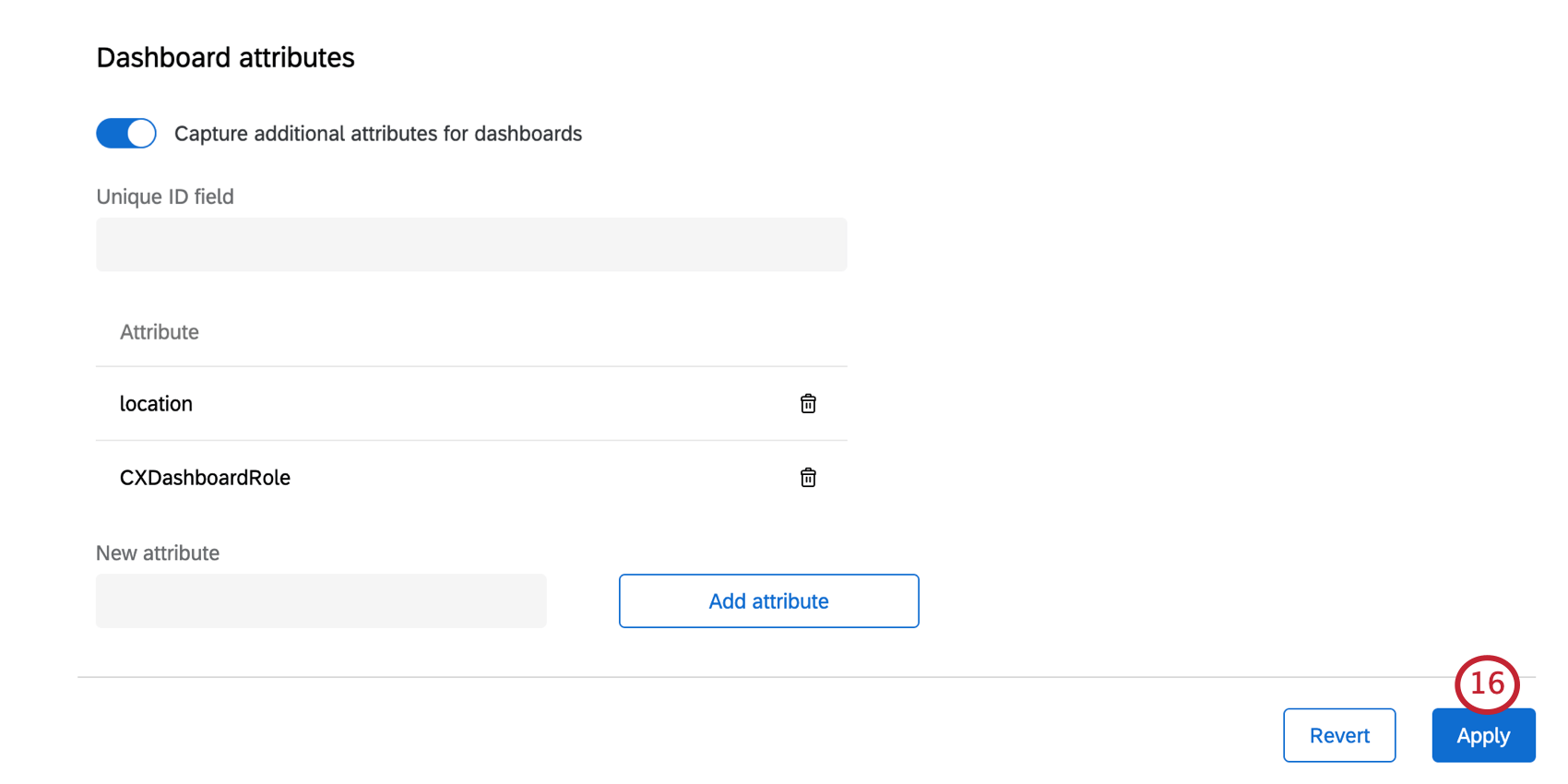Click the red step 16 marker
This screenshot has width=1568, height=784.
1487,684
